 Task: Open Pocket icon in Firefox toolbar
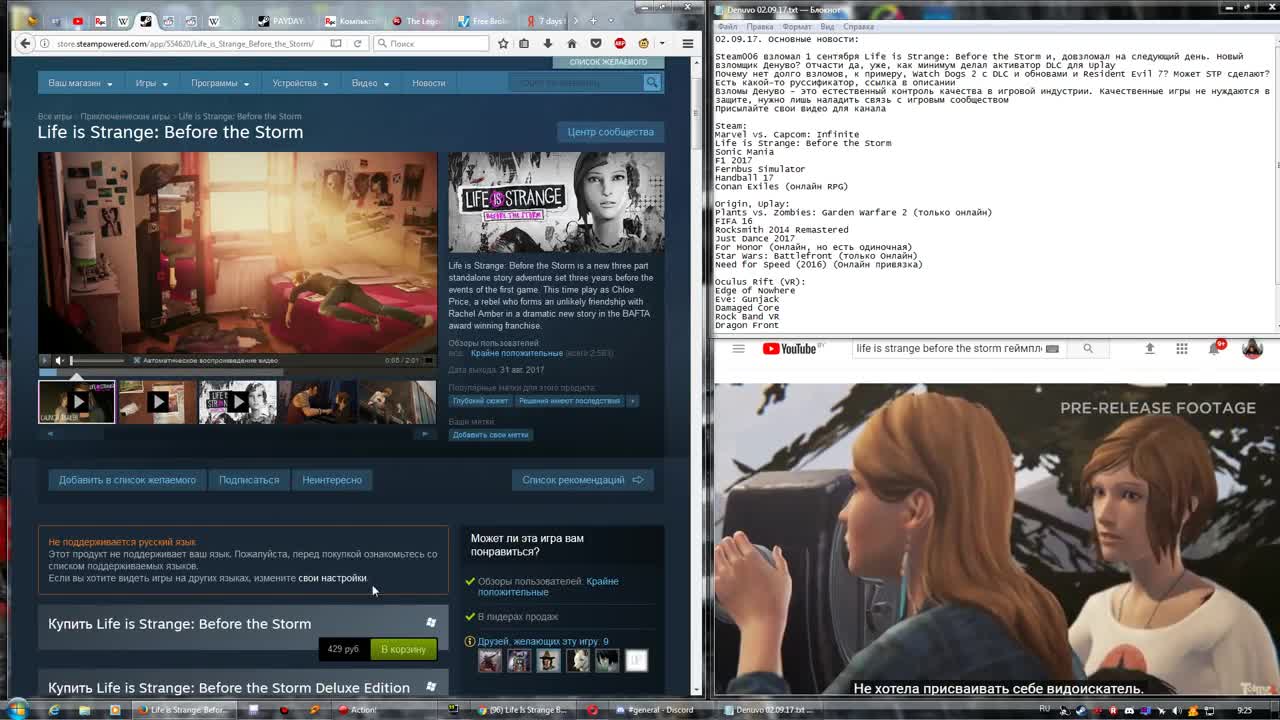pyautogui.click(x=596, y=43)
